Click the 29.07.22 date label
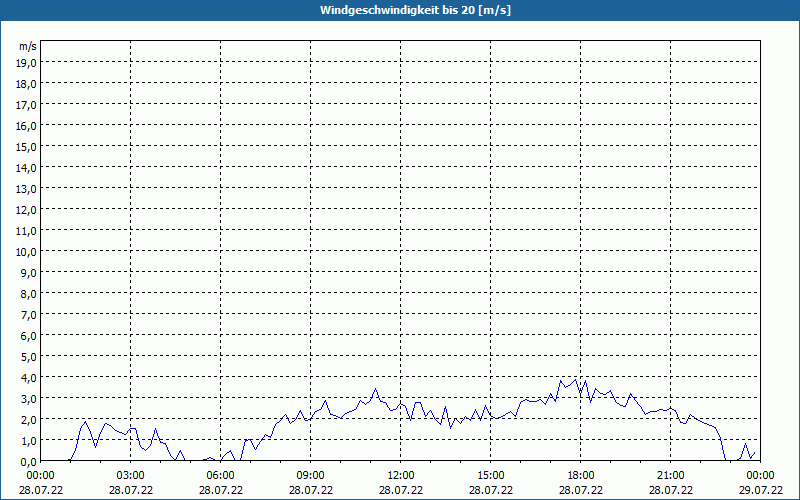 coord(760,490)
